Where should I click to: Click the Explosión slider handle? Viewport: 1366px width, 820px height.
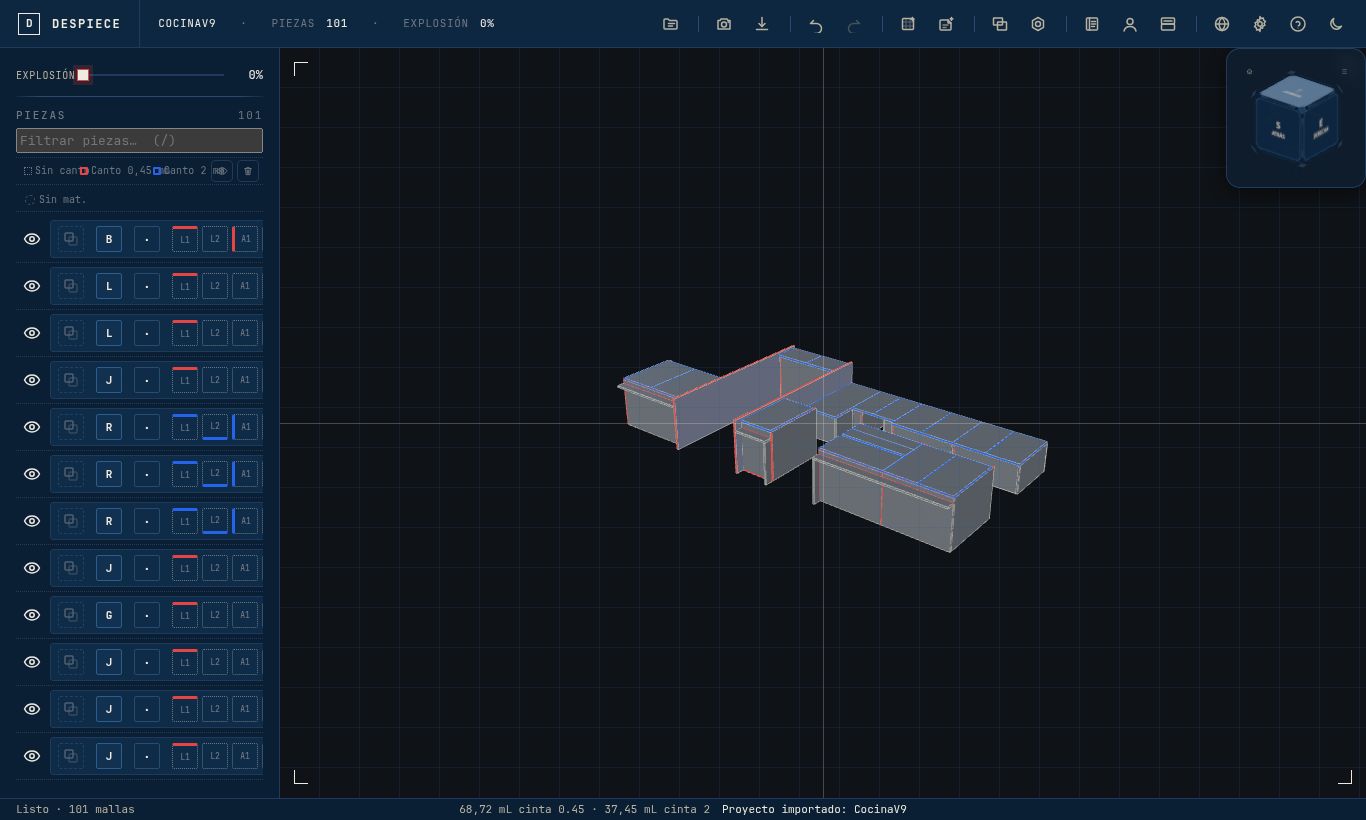point(83,75)
